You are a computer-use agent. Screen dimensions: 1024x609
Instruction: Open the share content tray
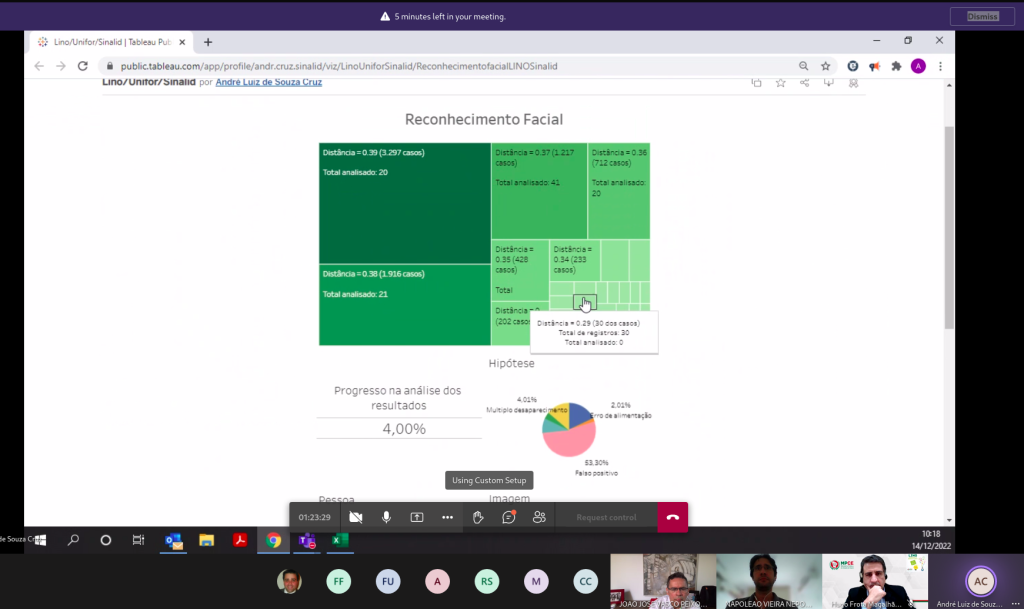pos(417,517)
